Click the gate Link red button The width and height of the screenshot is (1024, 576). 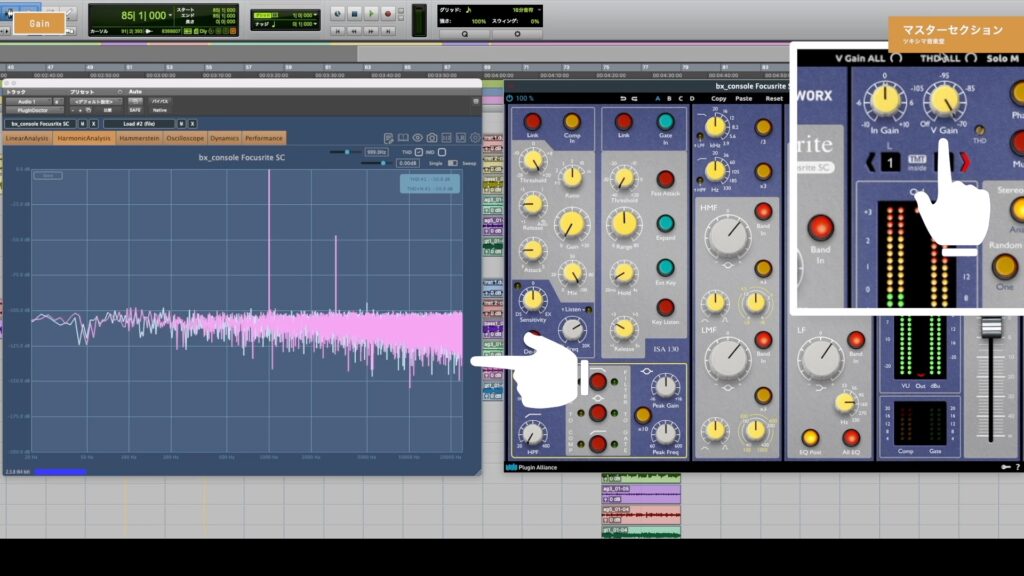pos(624,121)
